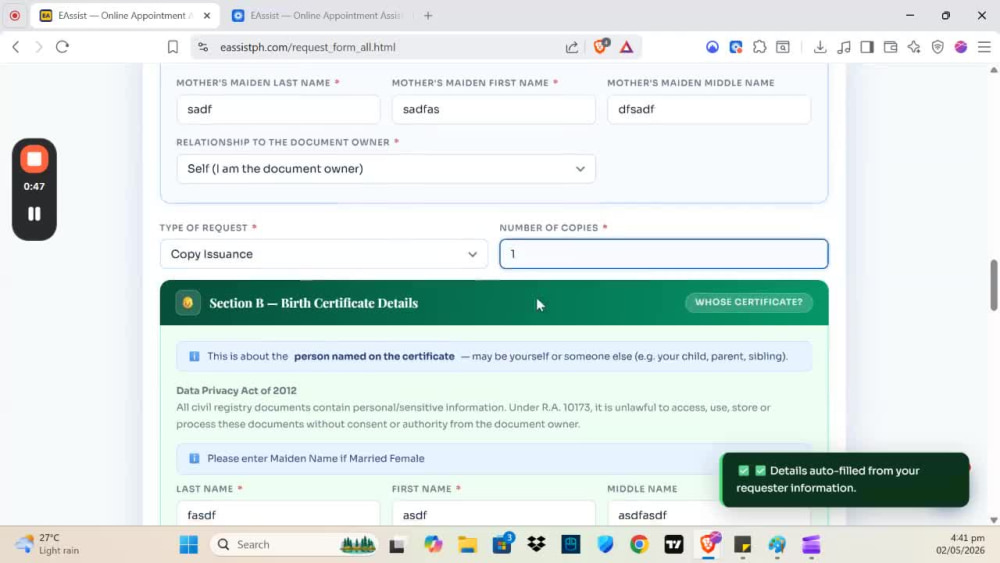
Task: Open the downloads icon
Action: coord(820,47)
